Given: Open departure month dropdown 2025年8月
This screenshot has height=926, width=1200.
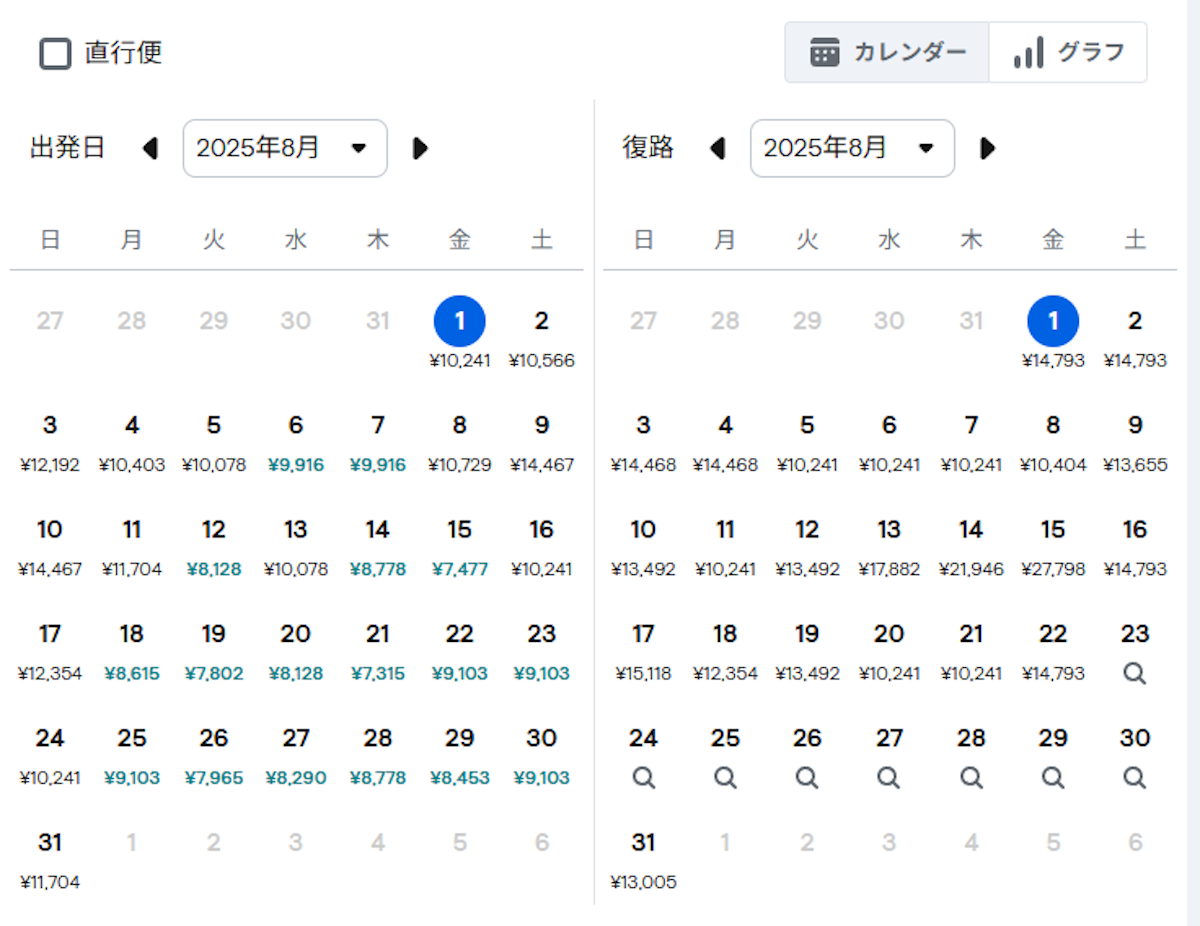Looking at the screenshot, I should pyautogui.click(x=284, y=149).
